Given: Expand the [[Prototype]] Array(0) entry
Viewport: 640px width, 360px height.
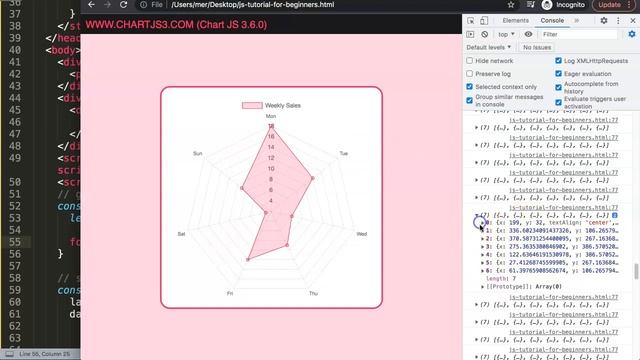Looking at the screenshot, I should [x=482, y=287].
